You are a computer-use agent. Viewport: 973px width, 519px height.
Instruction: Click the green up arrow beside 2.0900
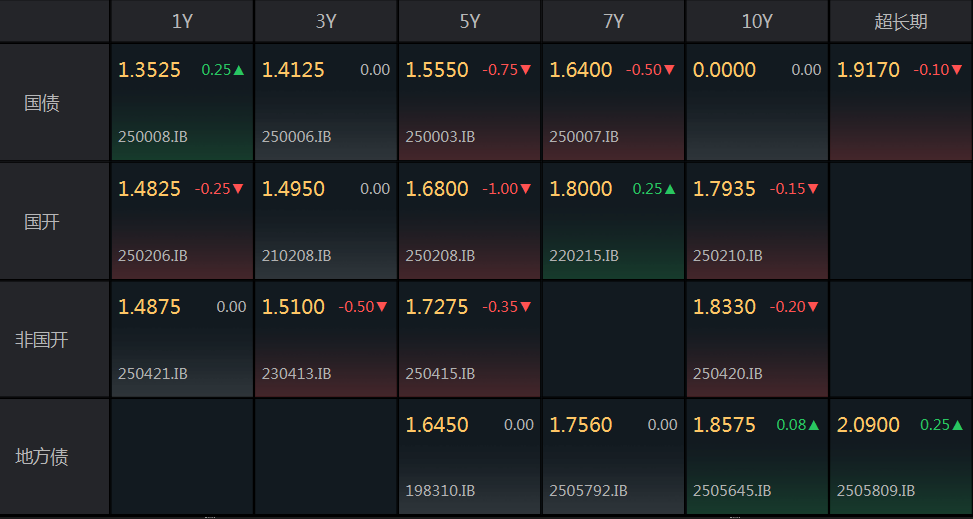pos(957,424)
